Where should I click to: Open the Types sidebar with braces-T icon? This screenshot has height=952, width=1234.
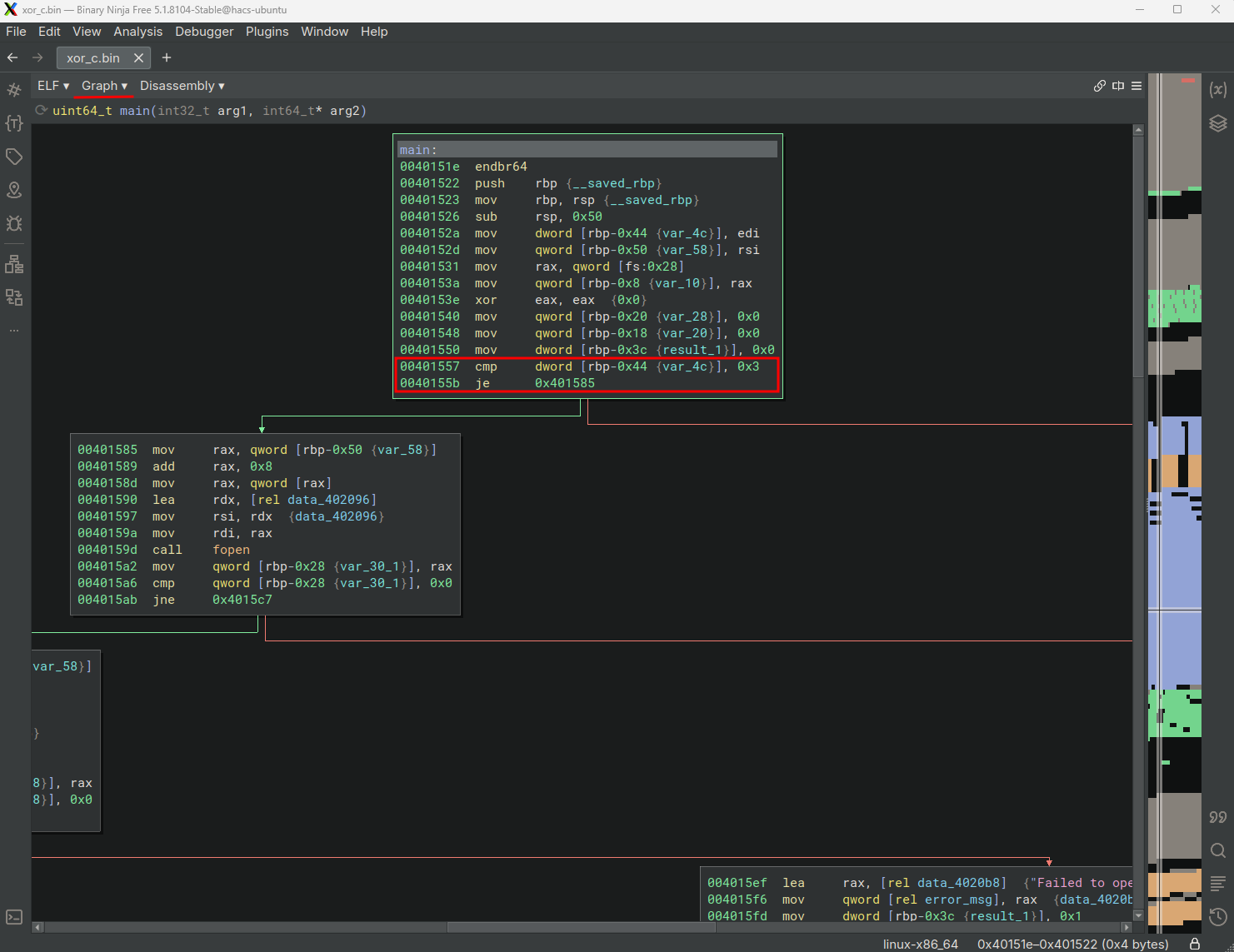(x=14, y=123)
